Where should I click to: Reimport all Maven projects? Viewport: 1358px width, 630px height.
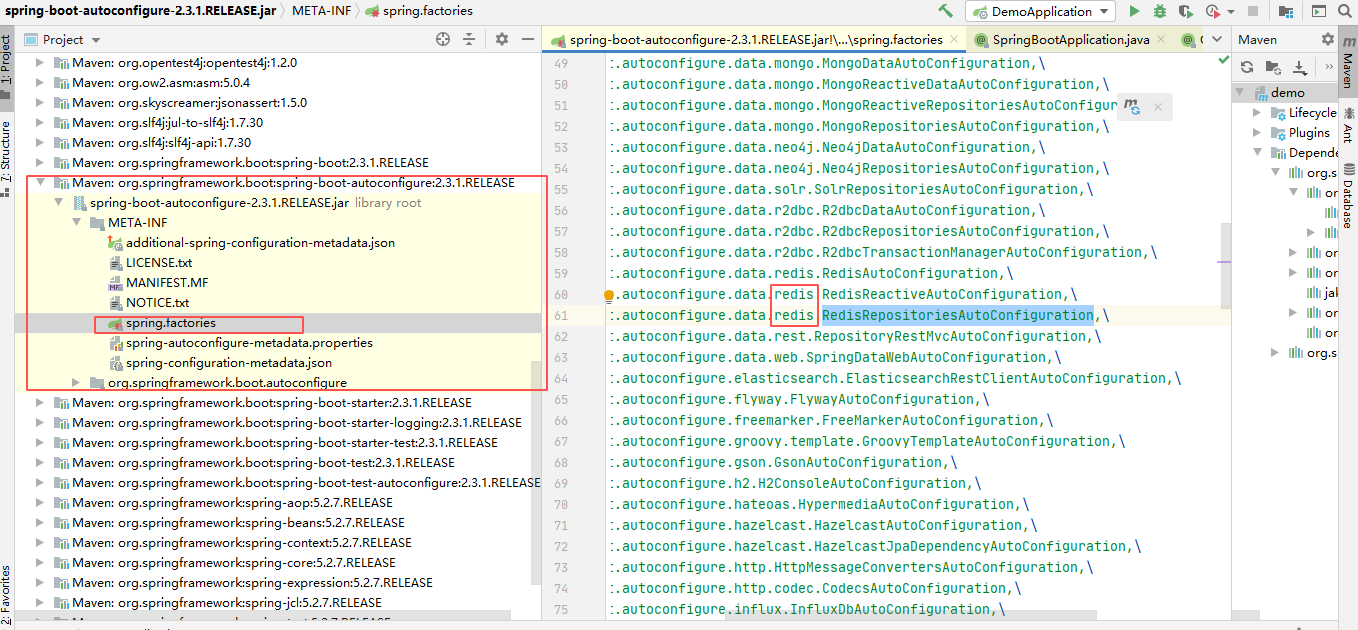1247,67
